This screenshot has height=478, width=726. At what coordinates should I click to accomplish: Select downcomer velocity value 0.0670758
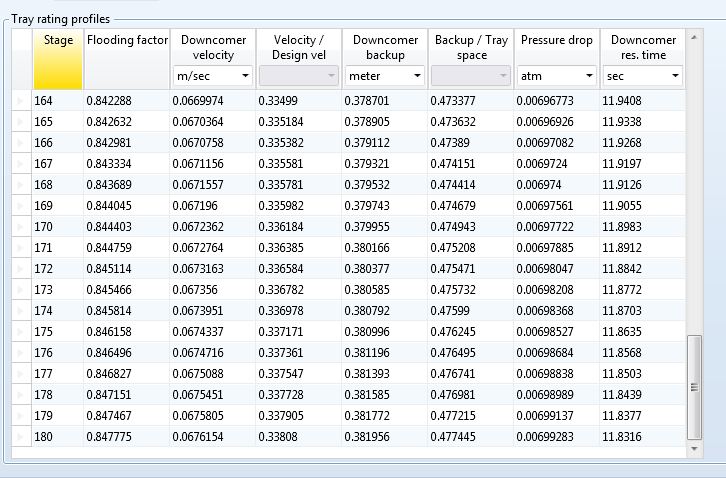pyautogui.click(x=213, y=143)
